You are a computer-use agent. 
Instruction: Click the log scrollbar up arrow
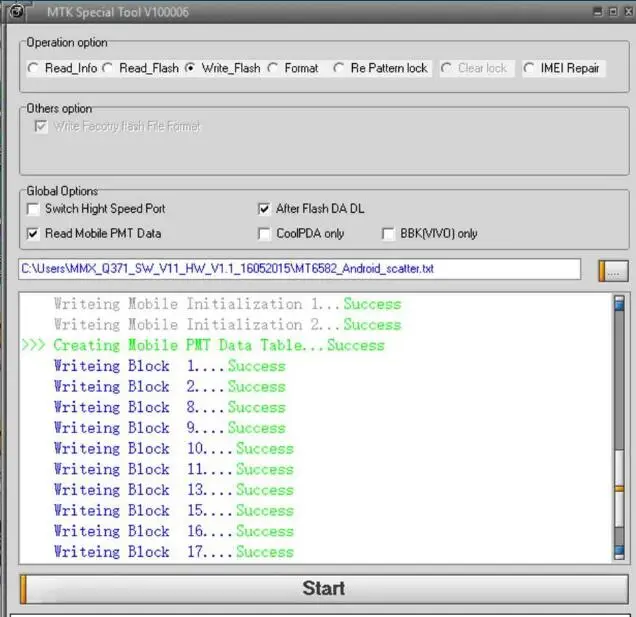[x=619, y=303]
